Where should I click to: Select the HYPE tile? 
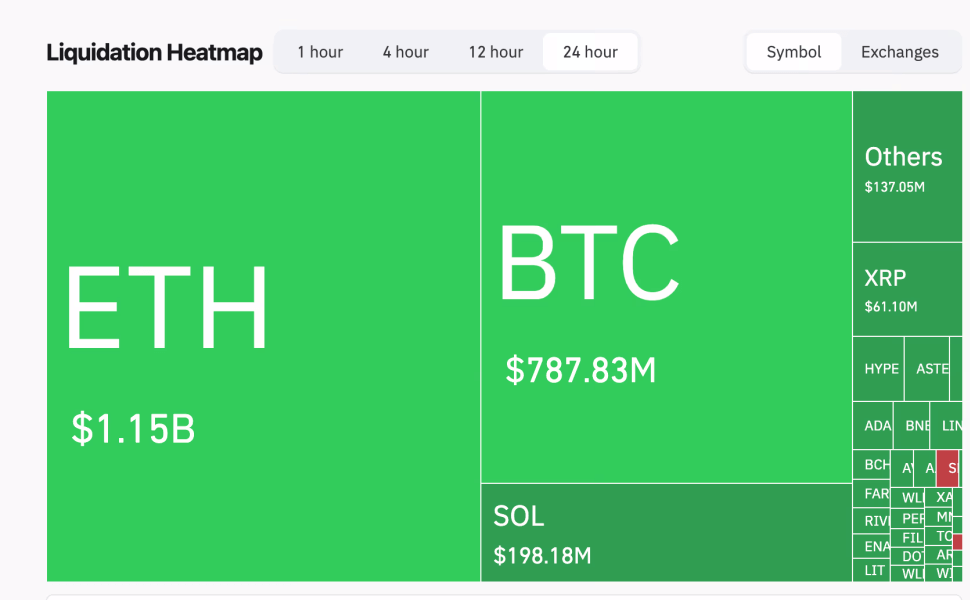(x=879, y=369)
